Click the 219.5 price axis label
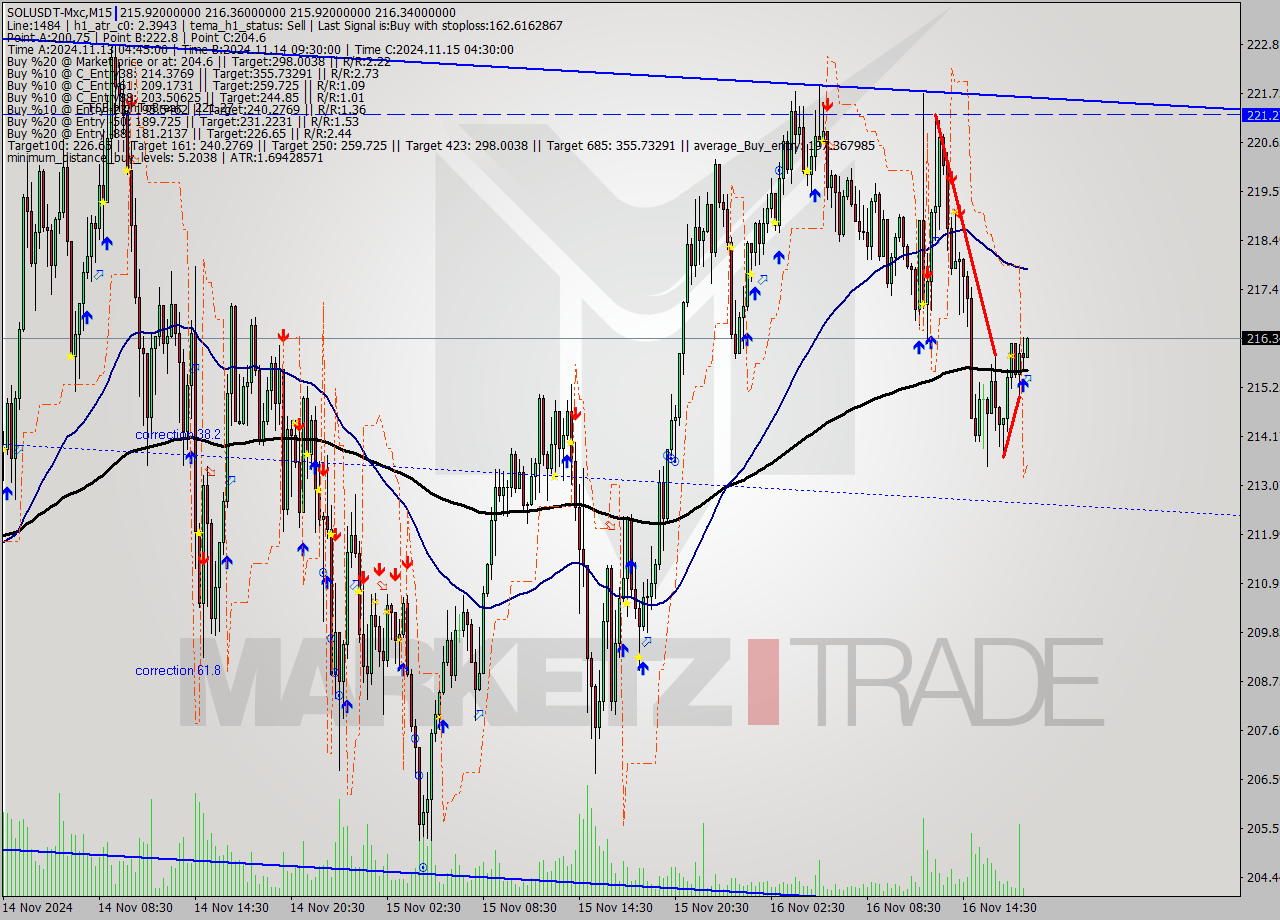Screen dimensions: 1280x920 pyautogui.click(x=1263, y=191)
